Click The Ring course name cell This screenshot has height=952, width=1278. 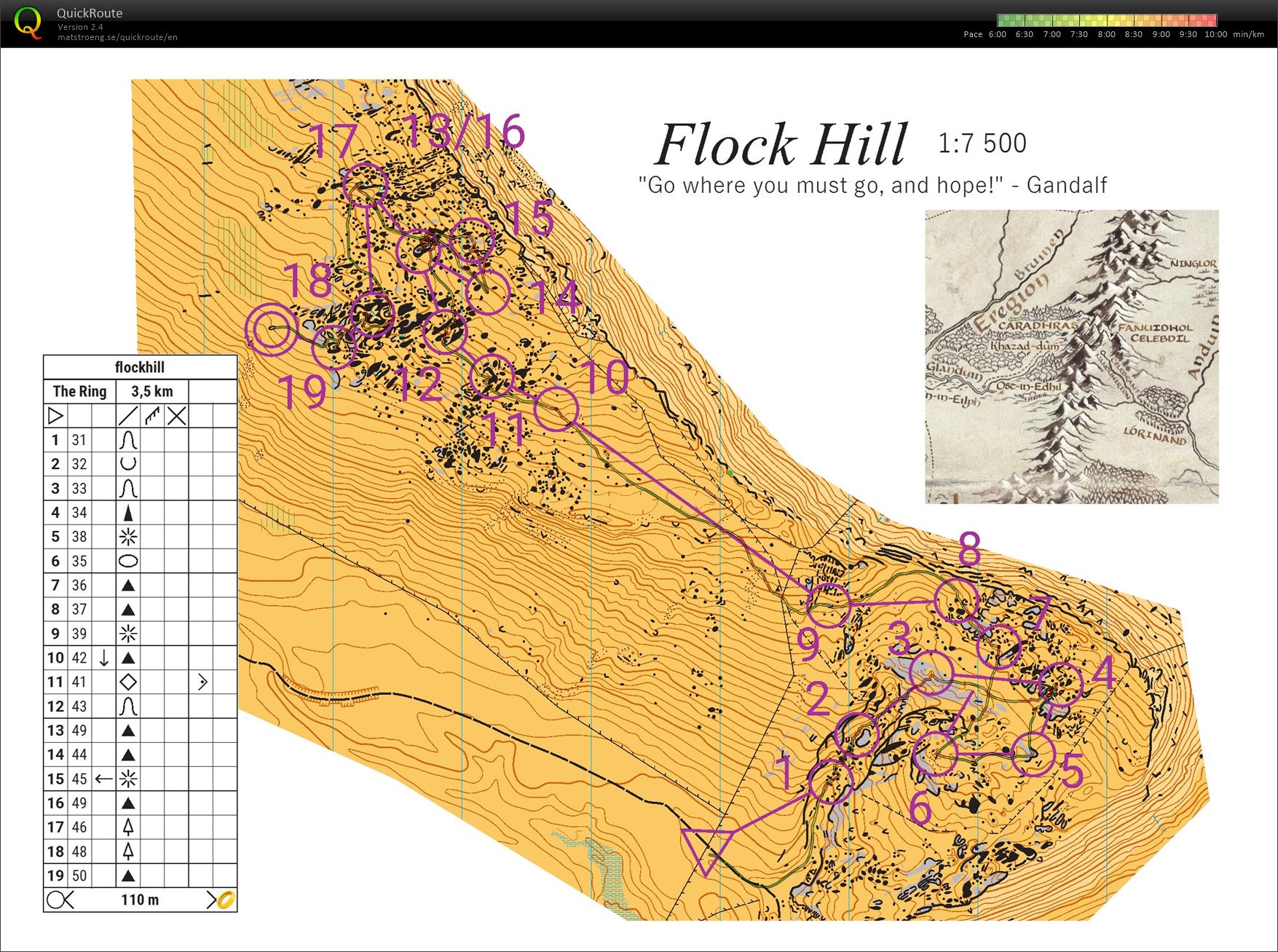pos(80,391)
